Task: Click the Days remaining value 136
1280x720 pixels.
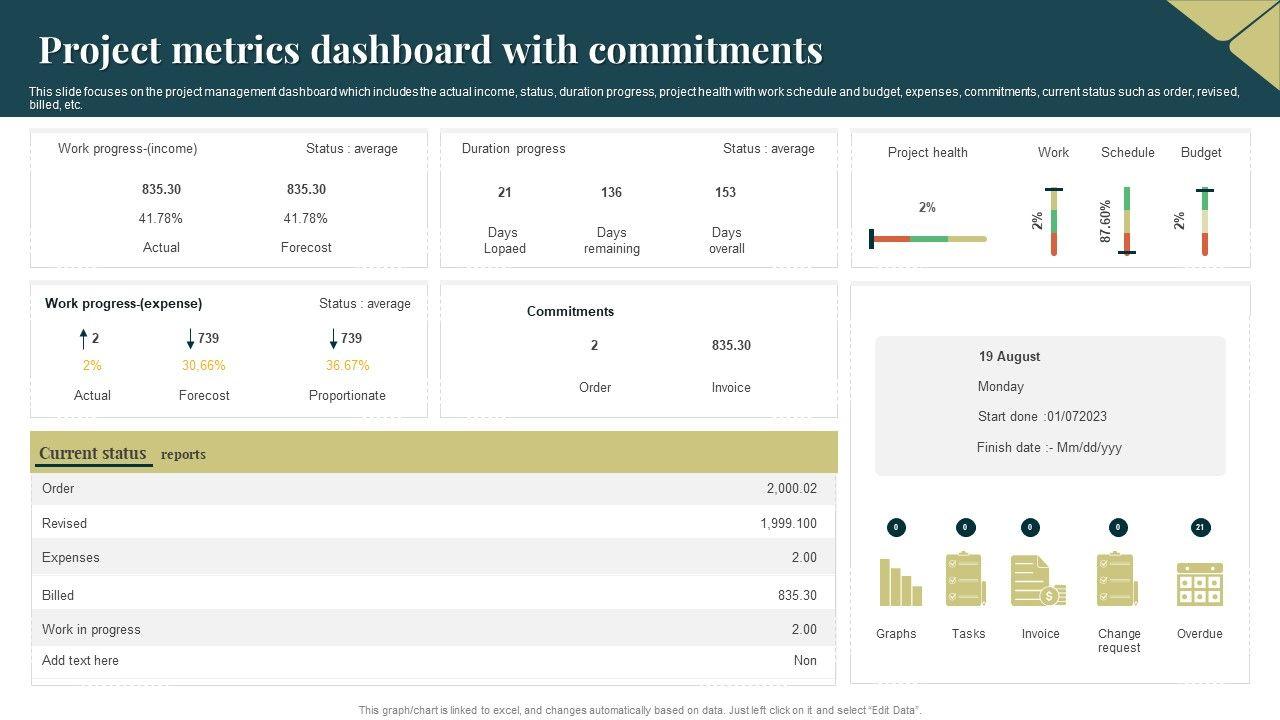Action: [x=611, y=192]
